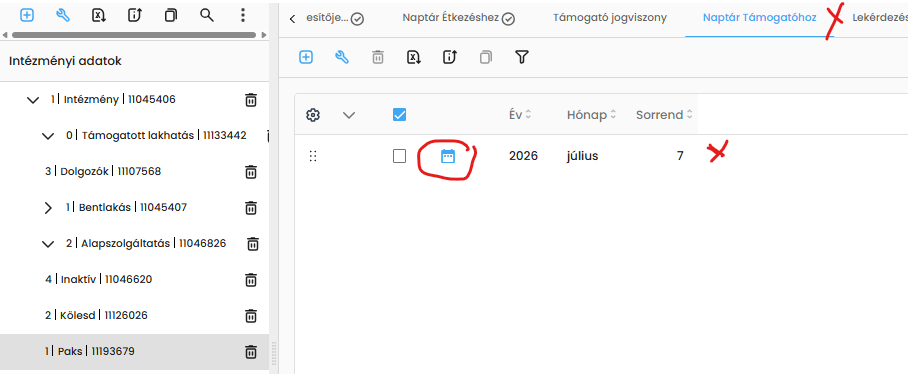Open calendar icon in the 2026 július row
The width and height of the screenshot is (908, 374).
coord(448,156)
